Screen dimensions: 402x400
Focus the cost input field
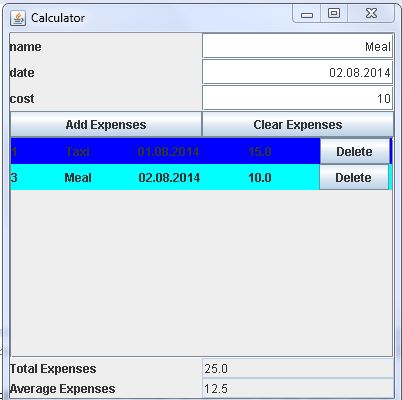297,98
